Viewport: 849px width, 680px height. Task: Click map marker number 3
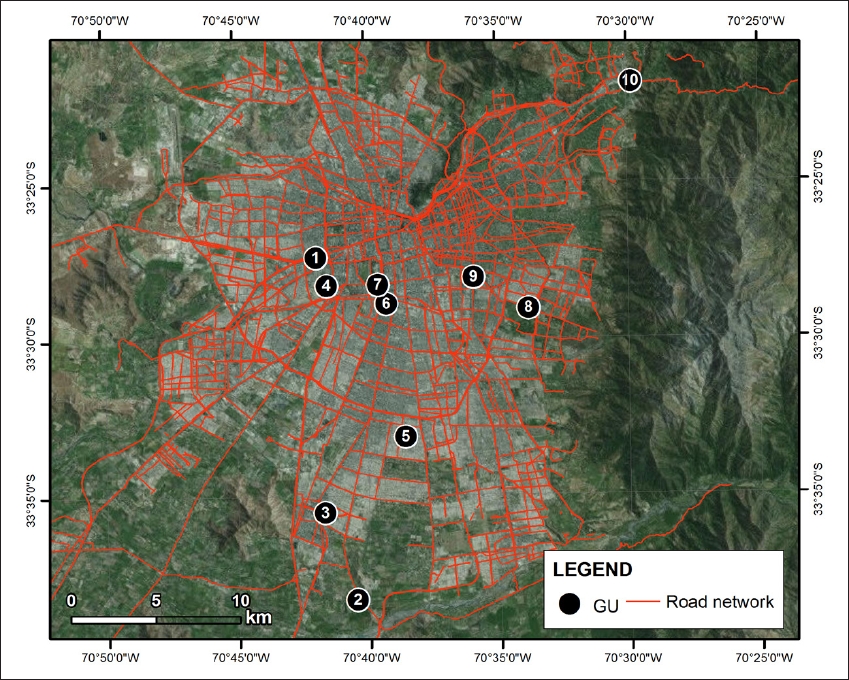coord(325,513)
